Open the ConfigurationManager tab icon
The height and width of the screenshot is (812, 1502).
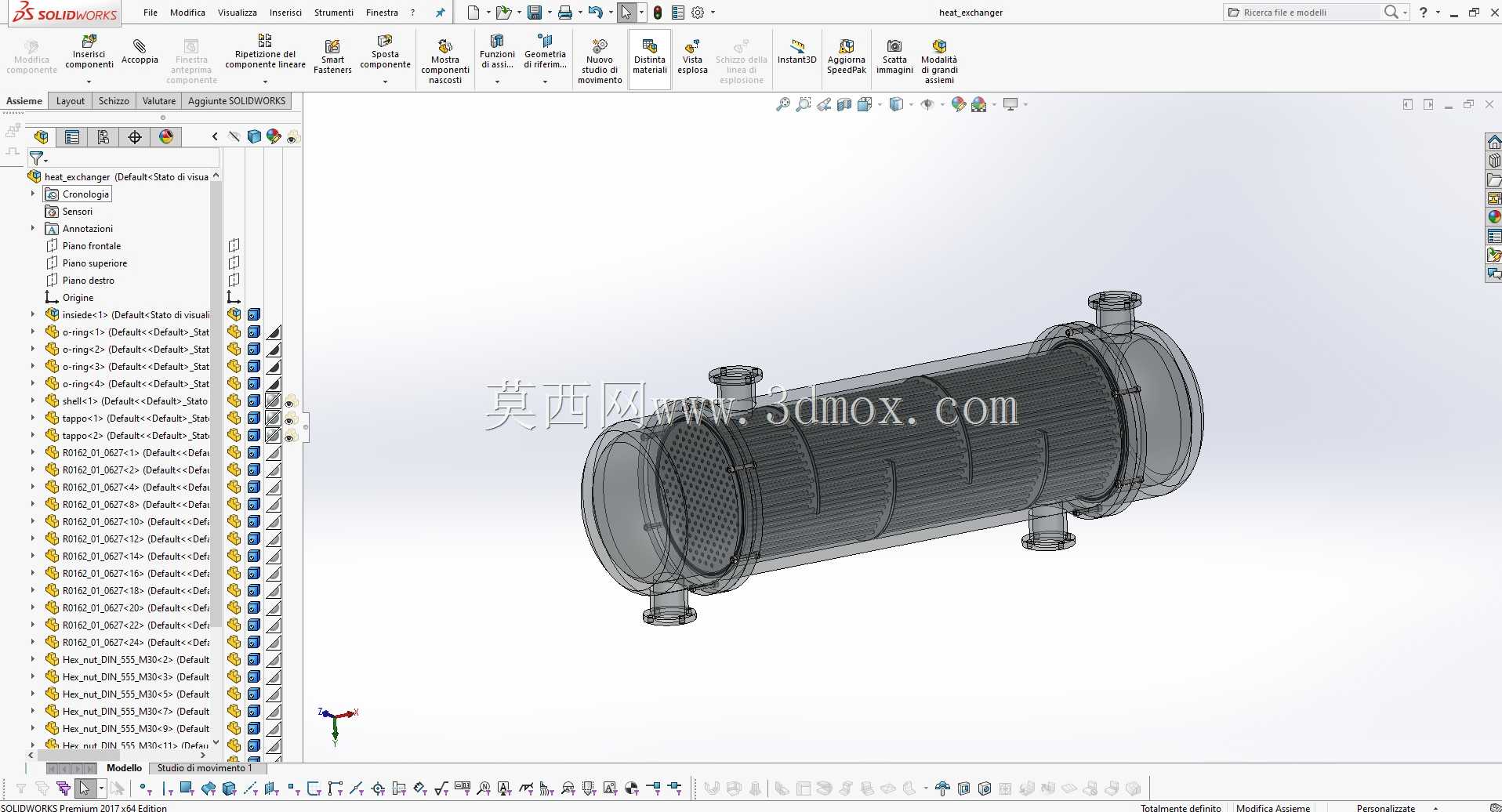click(x=103, y=137)
